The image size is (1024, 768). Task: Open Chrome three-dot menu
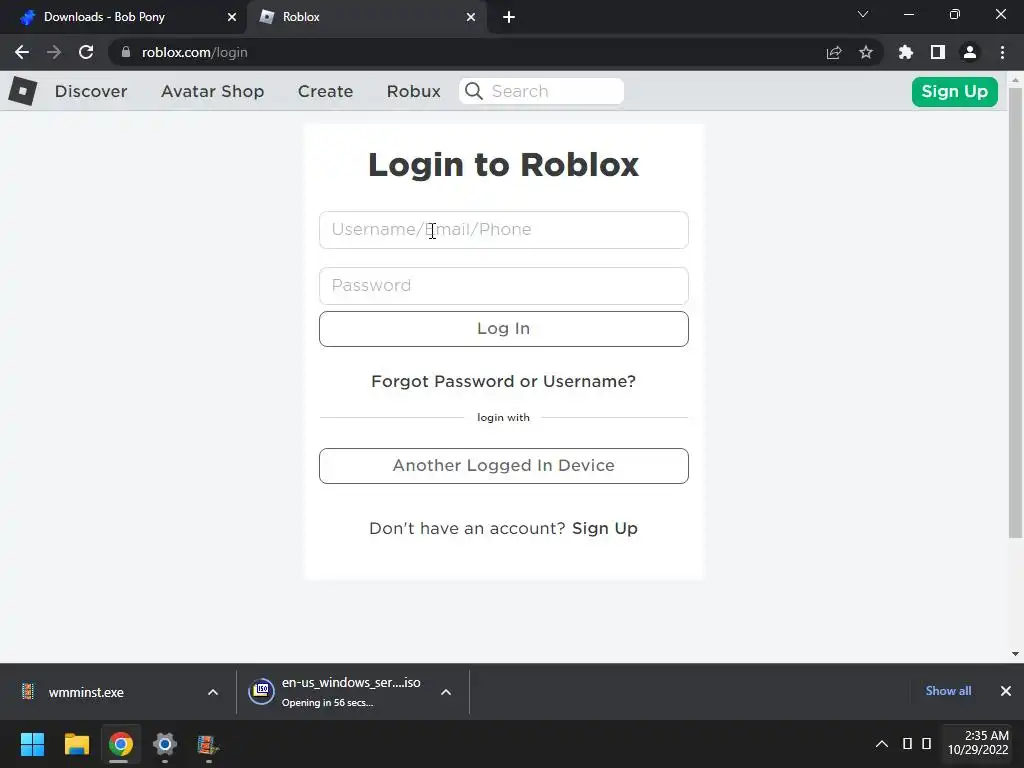coord(1002,52)
